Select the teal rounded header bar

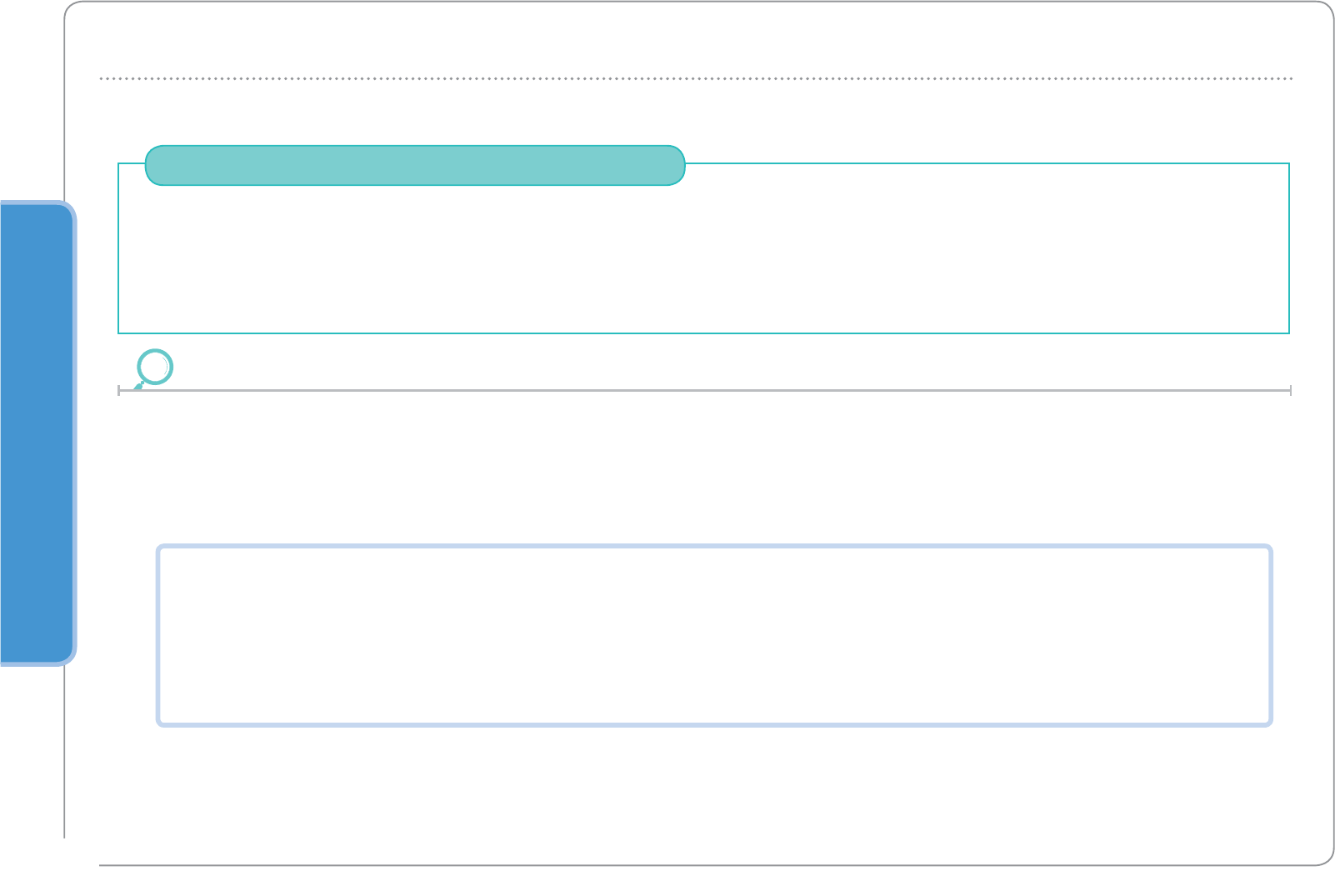point(415,165)
